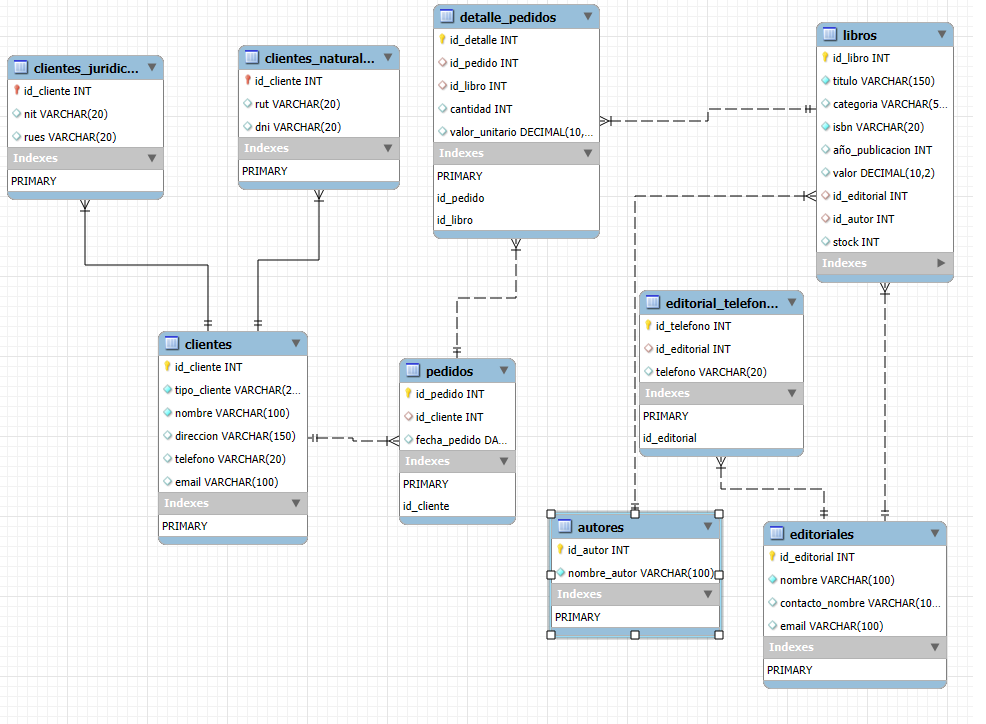Collapse Indexes section in clientes table
The image size is (986, 724).
click(296, 503)
